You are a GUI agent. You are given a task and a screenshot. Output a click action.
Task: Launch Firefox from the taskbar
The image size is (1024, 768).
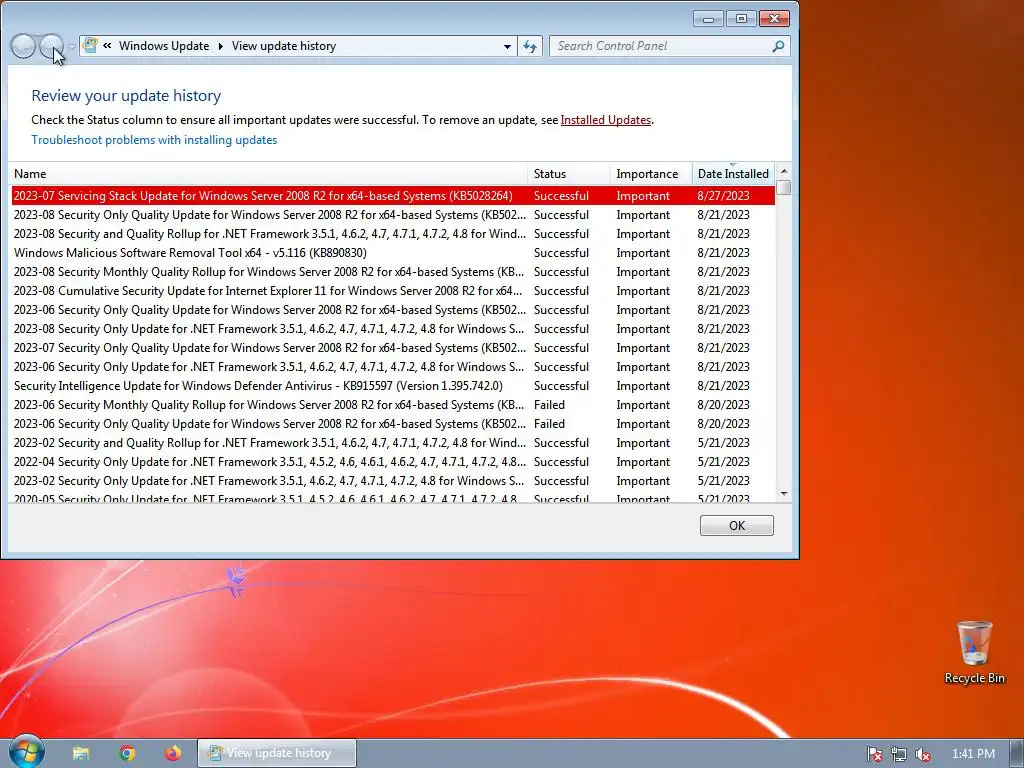click(173, 754)
